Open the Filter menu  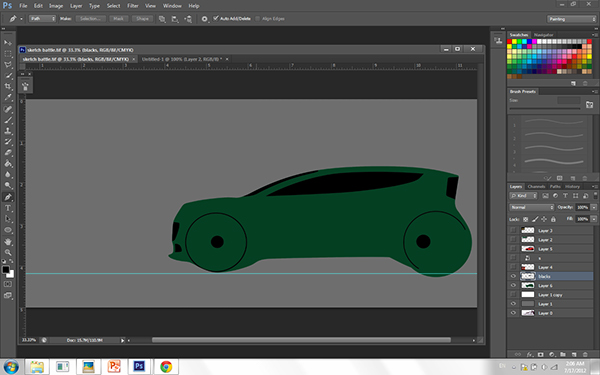(x=133, y=6)
